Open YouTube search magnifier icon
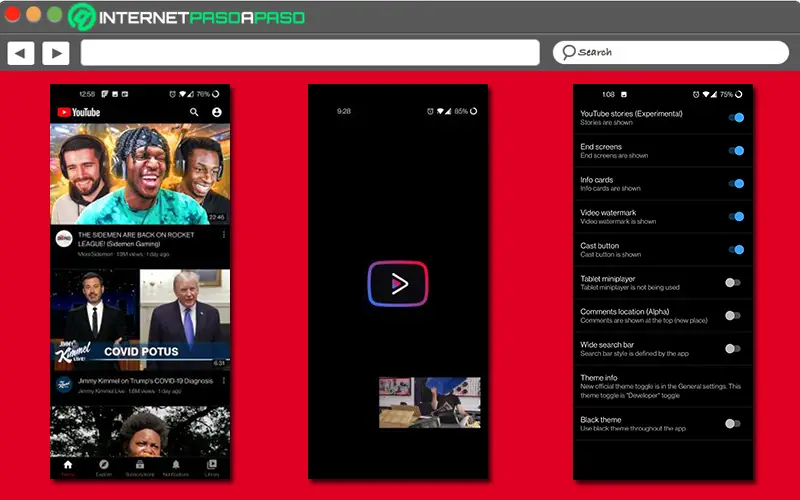 tap(194, 112)
